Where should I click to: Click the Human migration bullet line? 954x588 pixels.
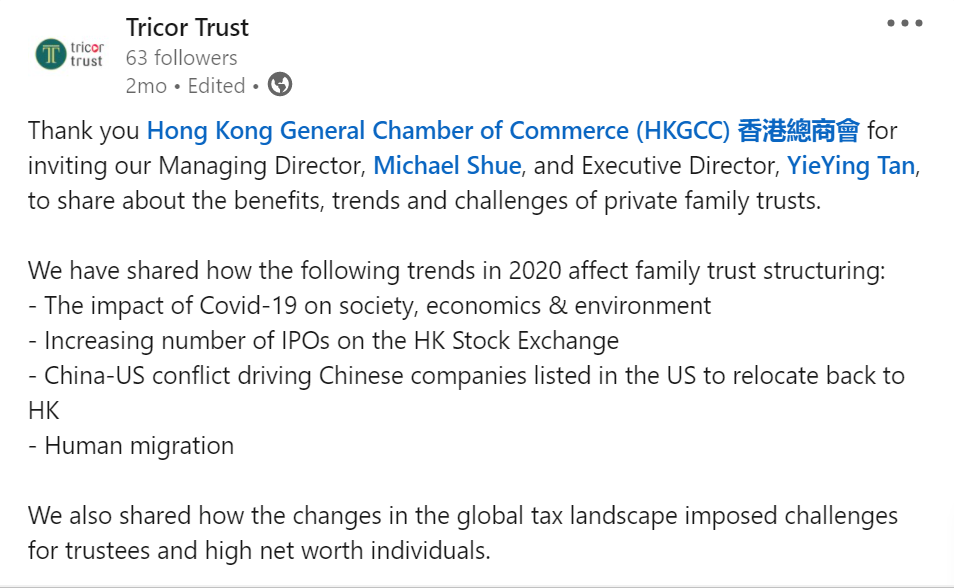(x=131, y=445)
